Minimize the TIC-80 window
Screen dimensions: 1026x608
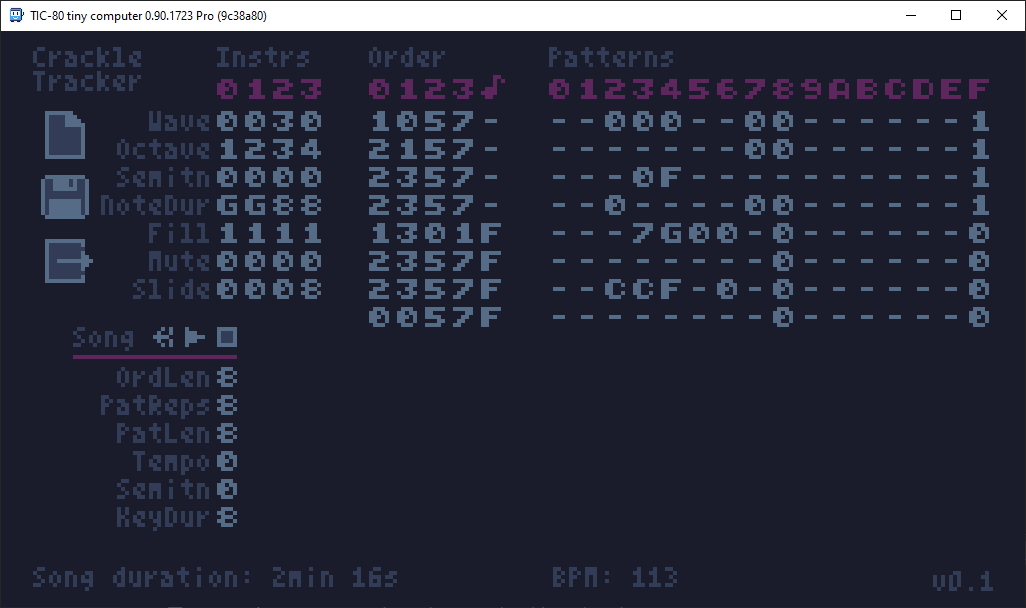click(911, 15)
